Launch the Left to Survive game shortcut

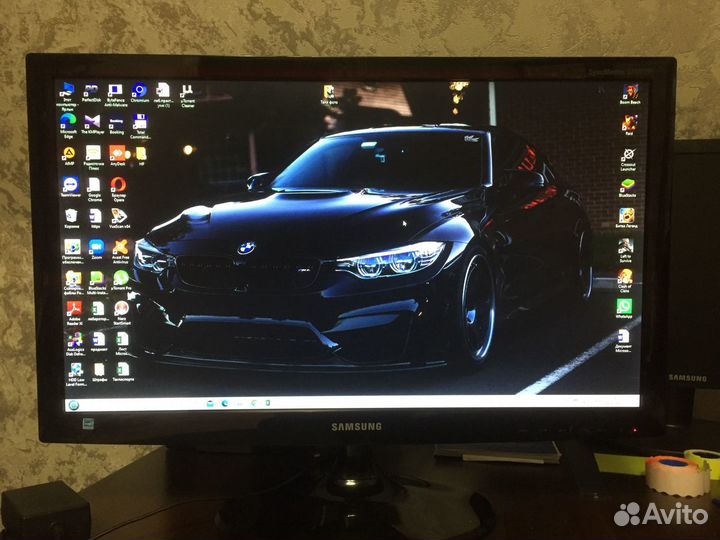[x=625, y=246]
